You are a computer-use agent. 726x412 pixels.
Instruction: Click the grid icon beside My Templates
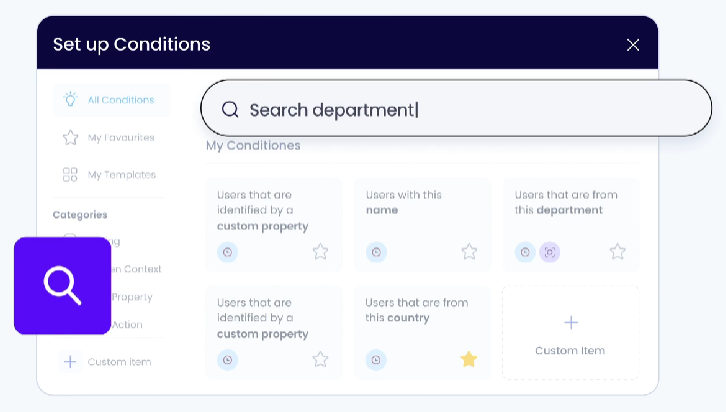pyautogui.click(x=70, y=175)
